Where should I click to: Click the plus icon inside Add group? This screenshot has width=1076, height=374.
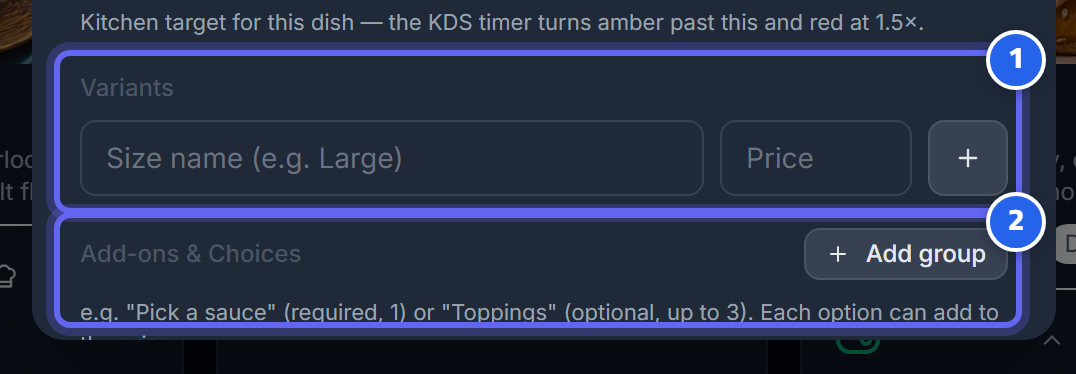[x=837, y=254]
